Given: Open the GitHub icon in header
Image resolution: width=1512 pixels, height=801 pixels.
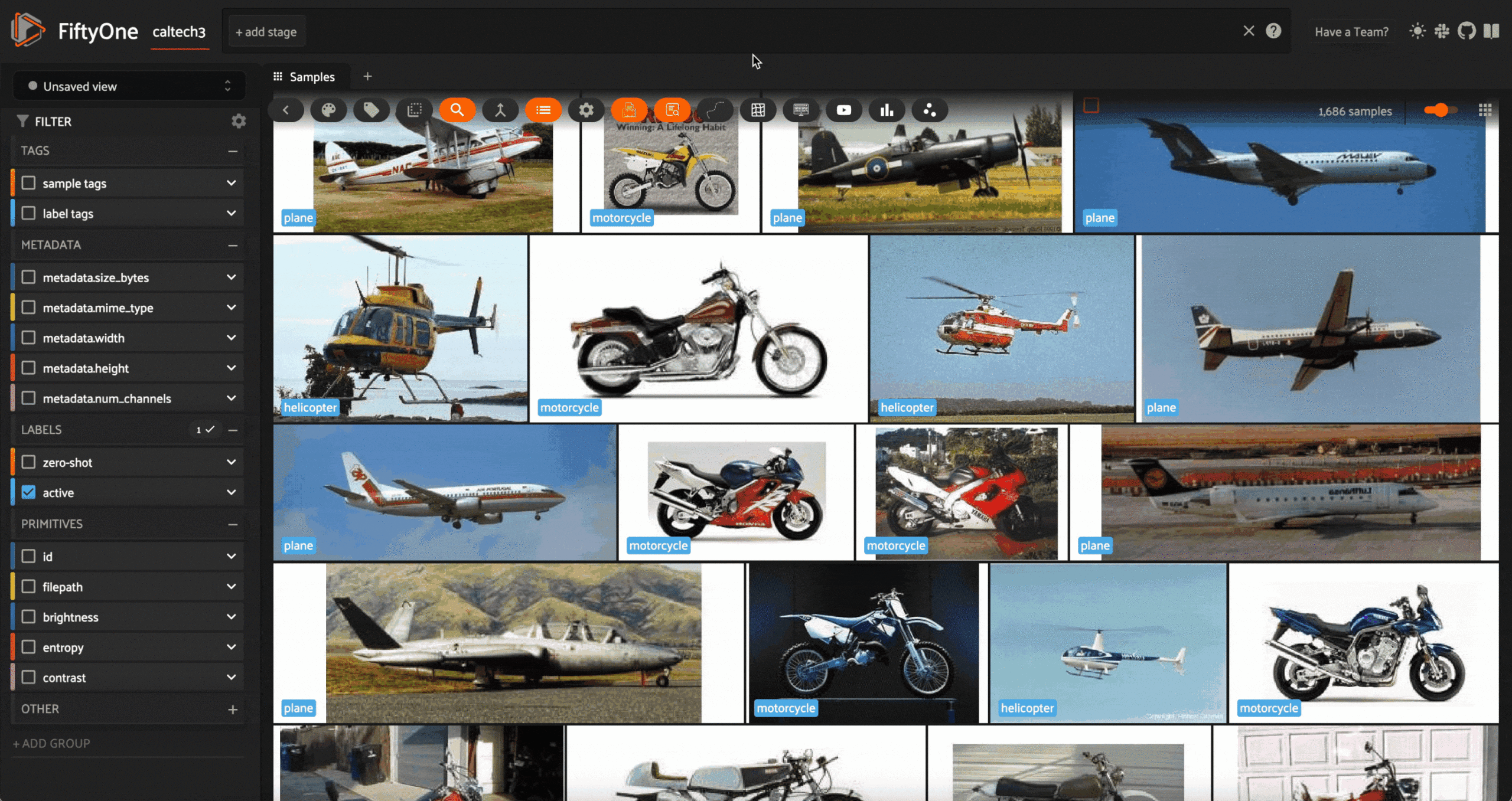Looking at the screenshot, I should tap(1466, 31).
